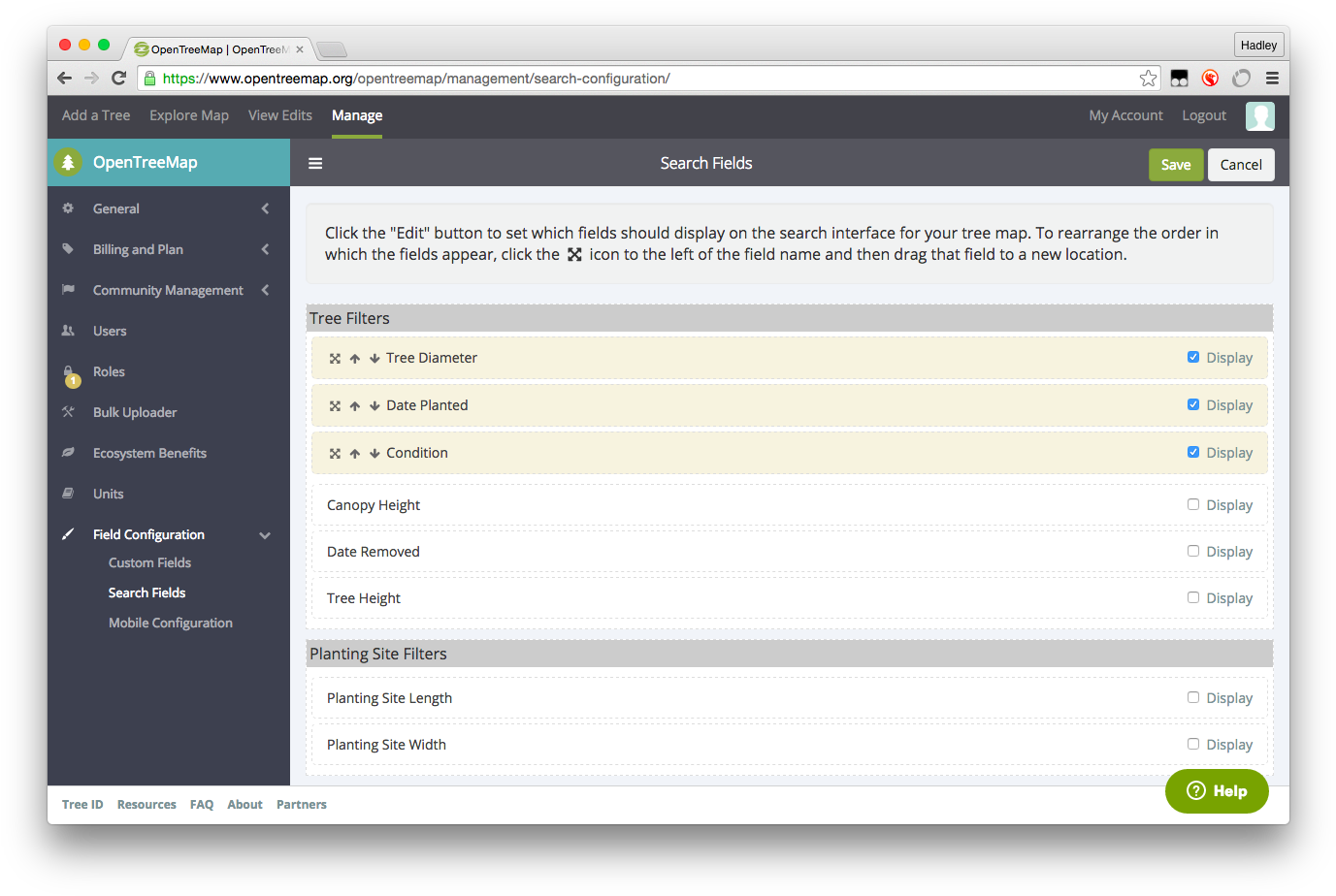Cancel the search field changes
The width and height of the screenshot is (1336, 896).
pos(1241,165)
